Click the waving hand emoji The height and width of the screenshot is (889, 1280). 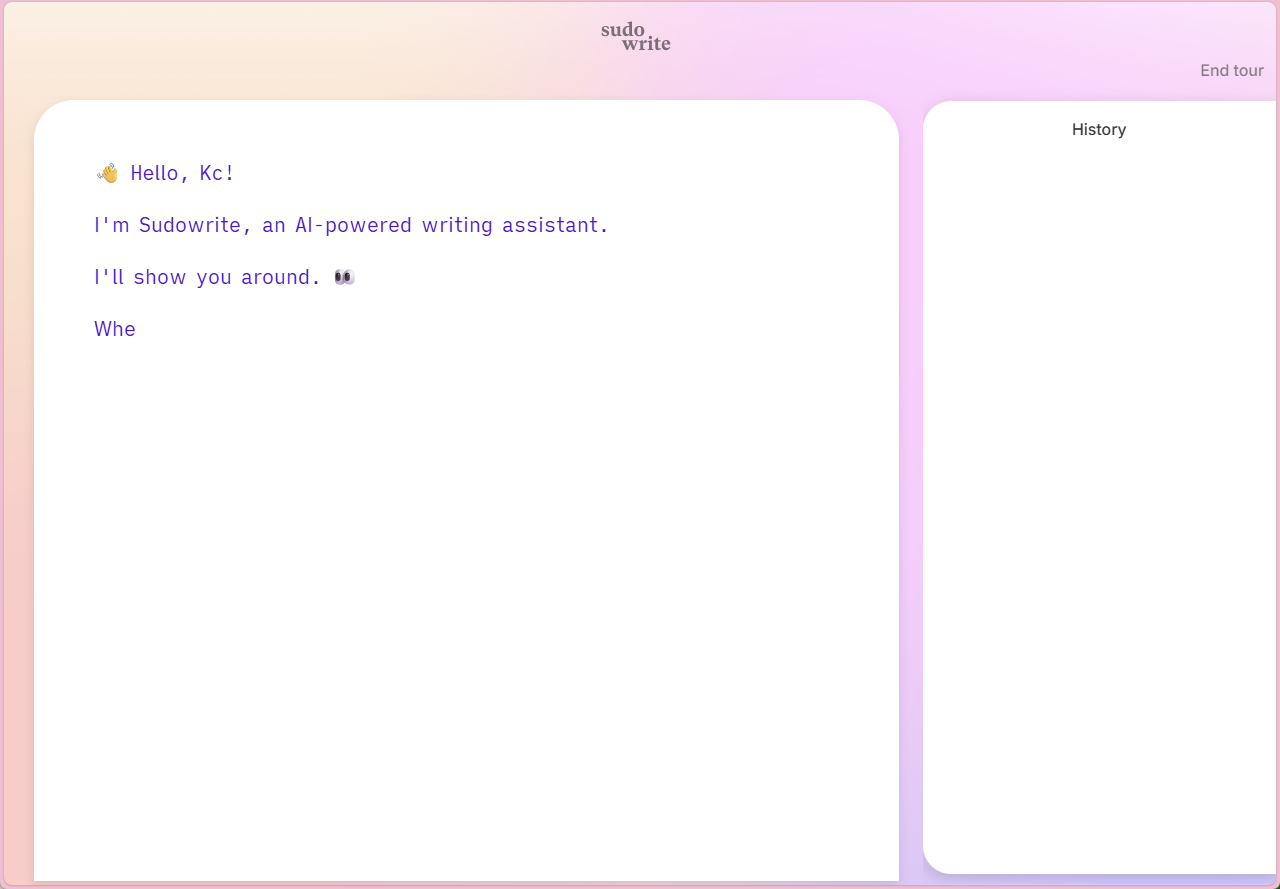pyautogui.click(x=108, y=173)
